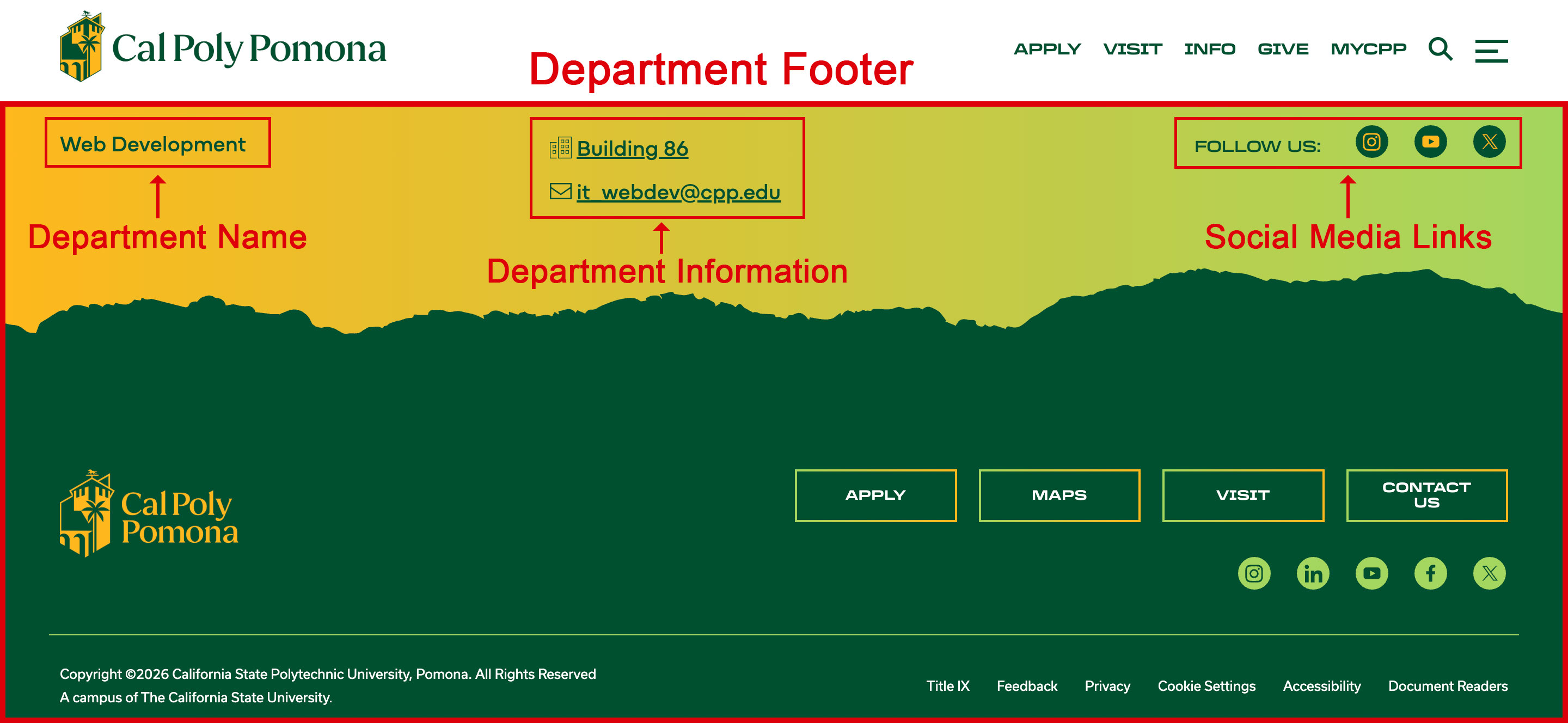This screenshot has width=1568, height=723.
Task: Open the Building 86 link
Action: [633, 149]
